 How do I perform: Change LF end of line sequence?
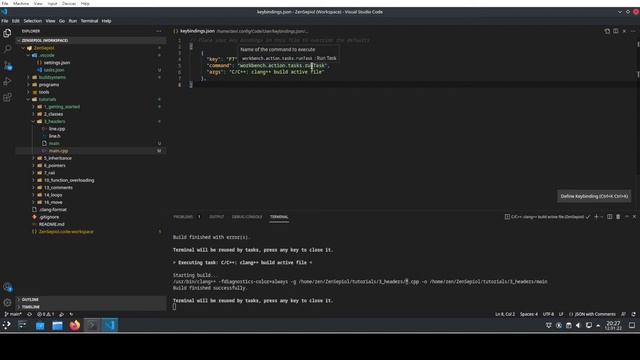tap(561, 314)
